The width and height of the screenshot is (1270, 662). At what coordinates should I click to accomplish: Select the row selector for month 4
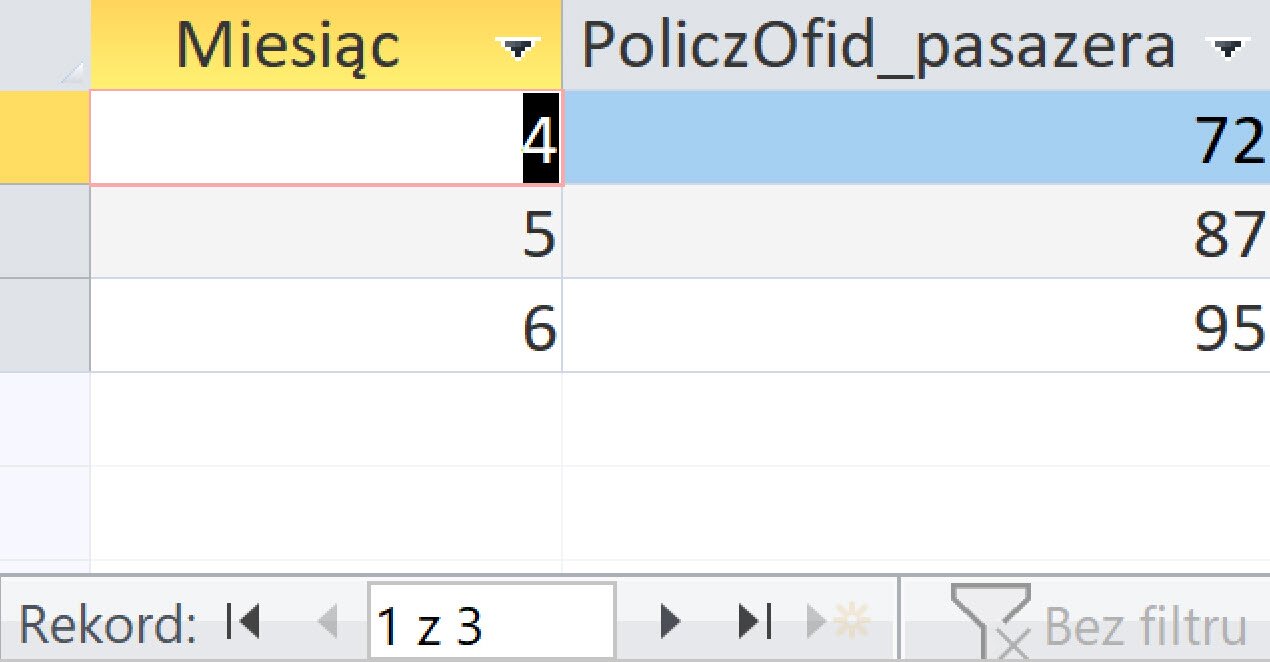point(44,138)
